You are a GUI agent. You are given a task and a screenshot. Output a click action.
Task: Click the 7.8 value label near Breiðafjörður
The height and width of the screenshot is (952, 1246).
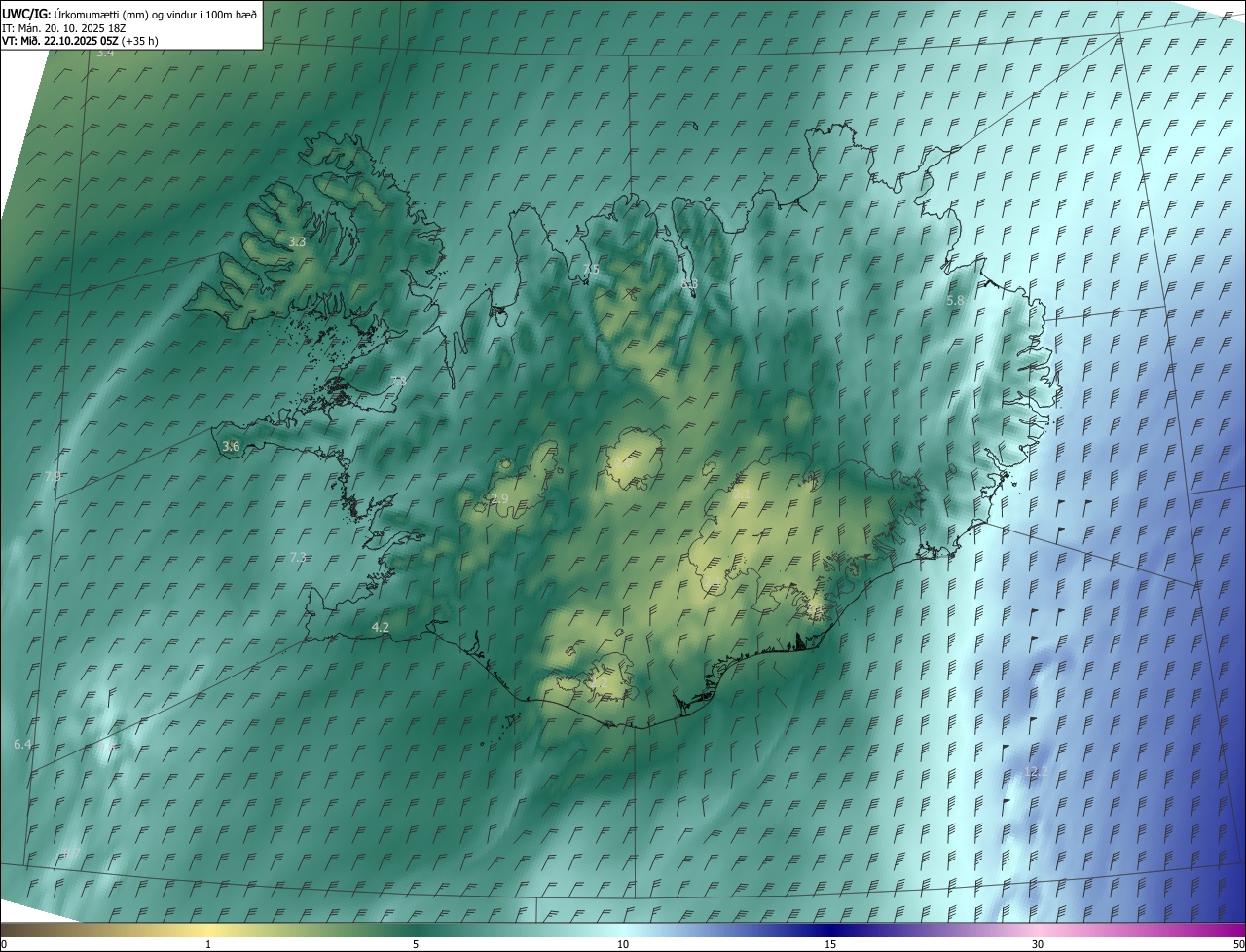tap(398, 382)
